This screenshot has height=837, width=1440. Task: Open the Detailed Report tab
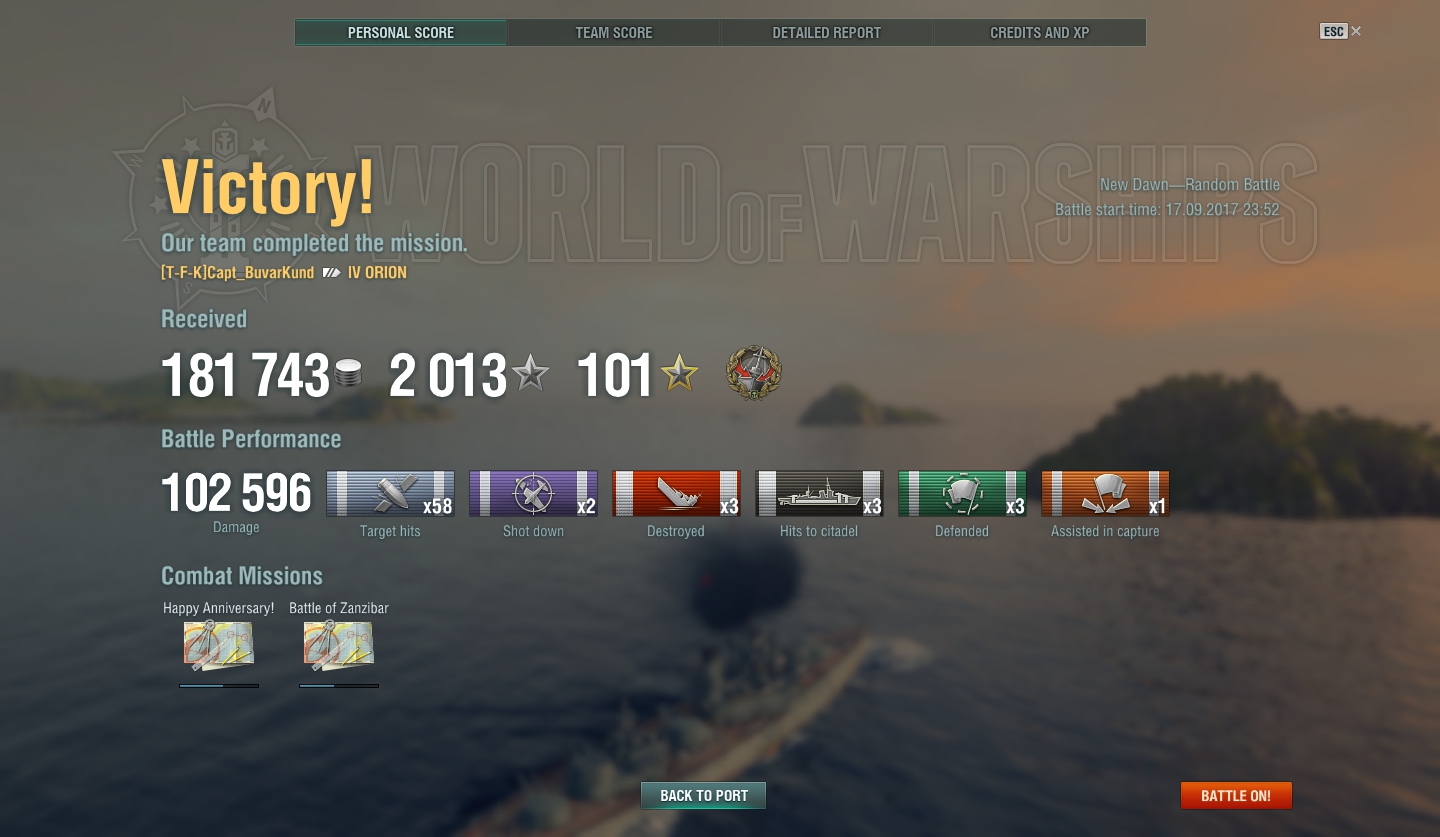[827, 33]
